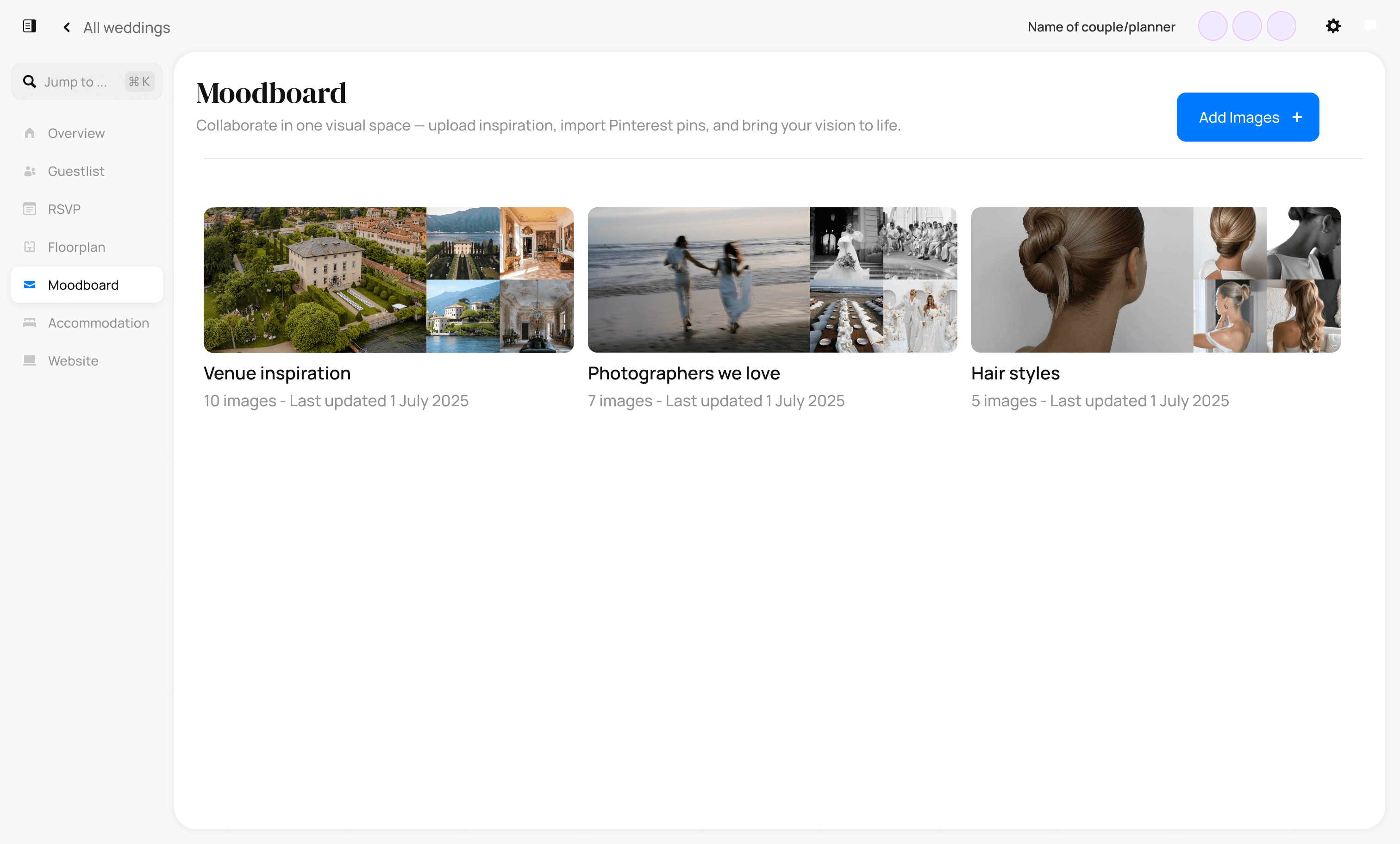Image resolution: width=1400 pixels, height=844 pixels.
Task: Open the Hair styles bun photo
Action: (x=1082, y=279)
